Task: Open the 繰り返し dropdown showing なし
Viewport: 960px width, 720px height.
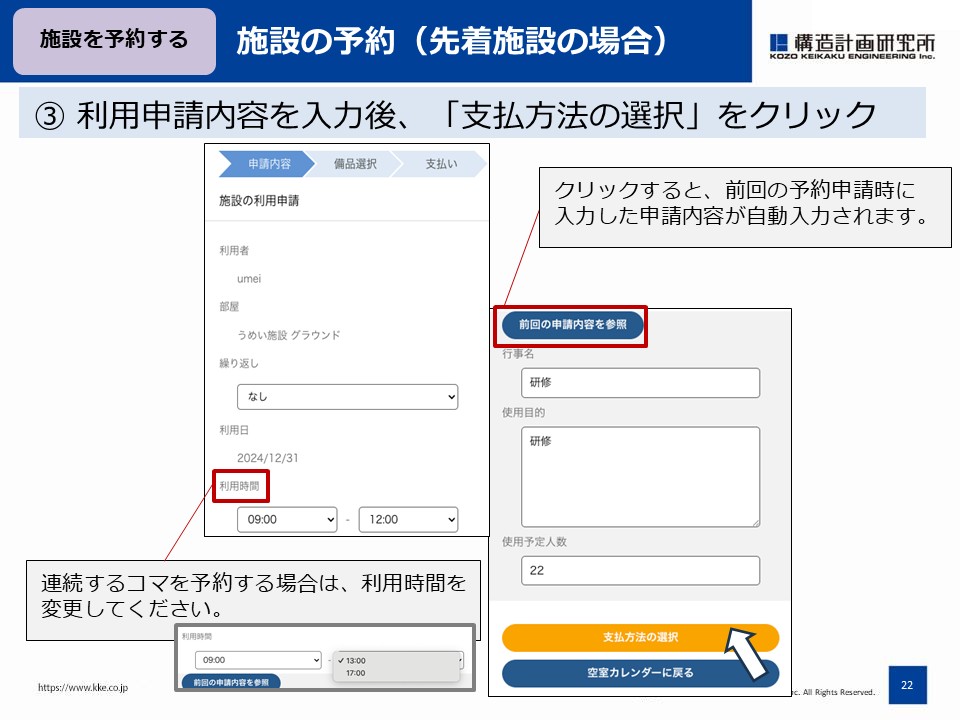Action: (x=347, y=397)
